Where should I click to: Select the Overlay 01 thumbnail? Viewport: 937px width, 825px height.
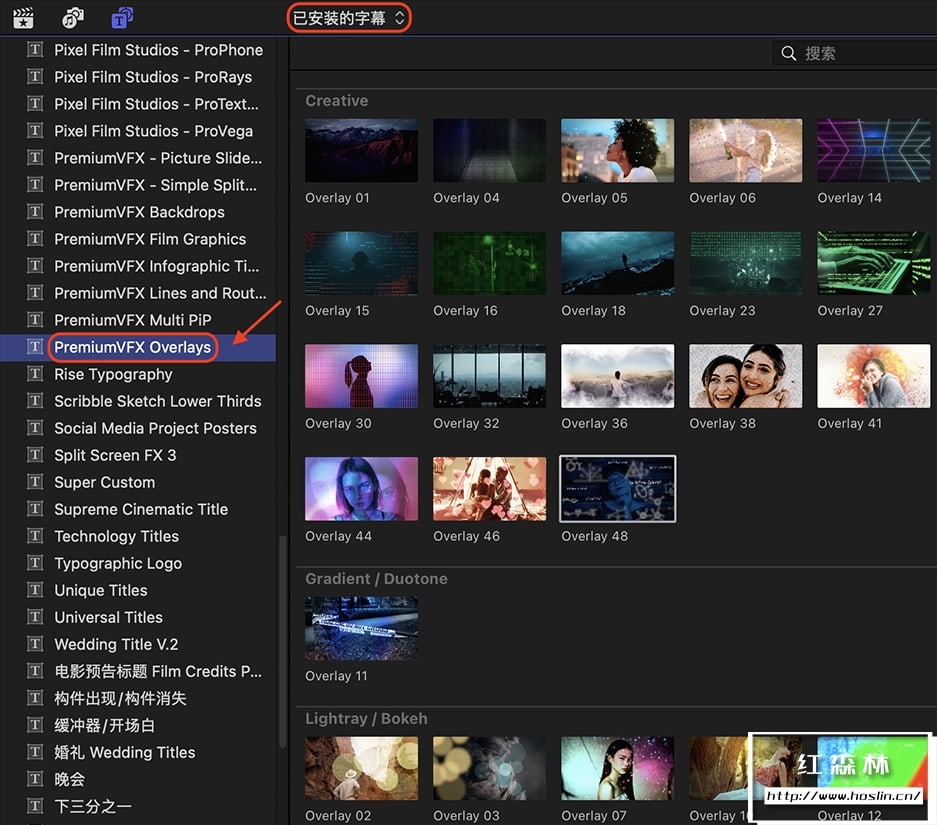click(x=362, y=150)
